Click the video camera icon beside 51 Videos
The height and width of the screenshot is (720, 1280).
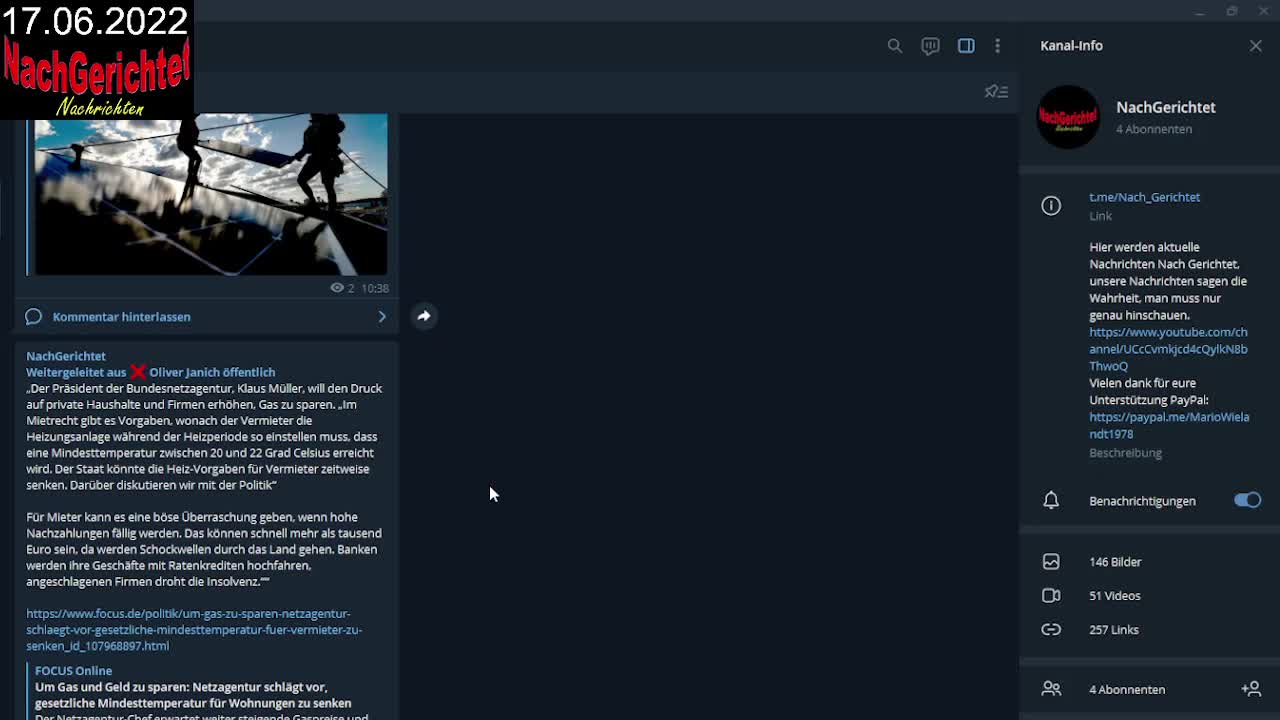tap(1051, 596)
